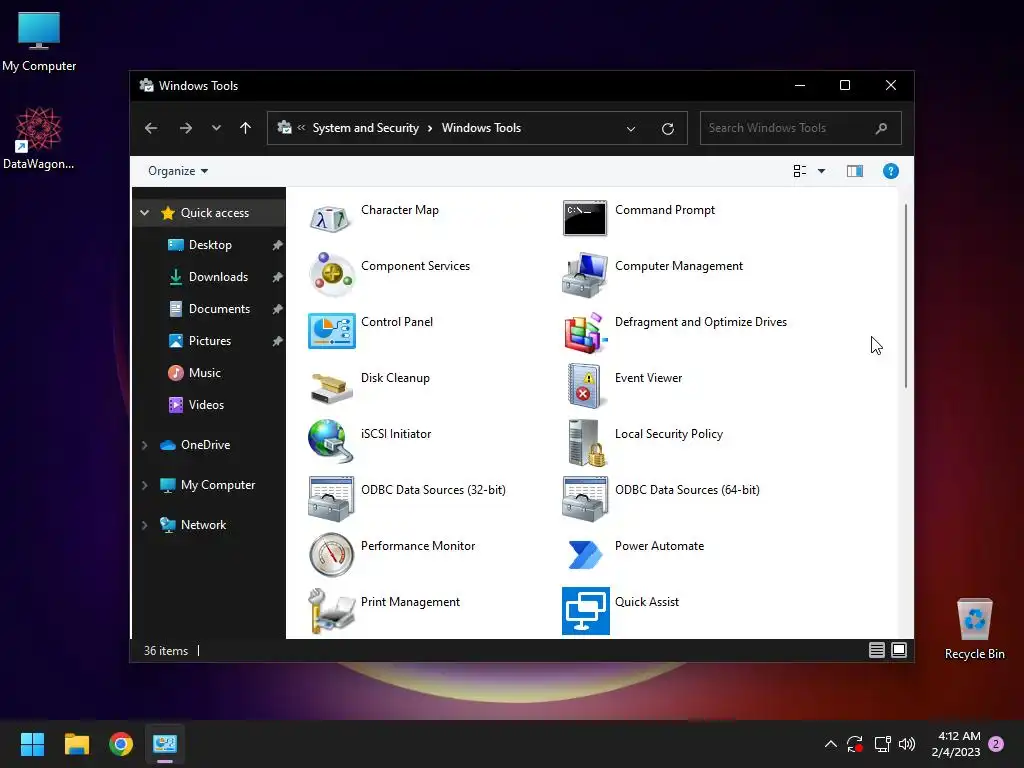The width and height of the screenshot is (1024, 768).
Task: Click the search magnifier icon
Action: coord(881,128)
